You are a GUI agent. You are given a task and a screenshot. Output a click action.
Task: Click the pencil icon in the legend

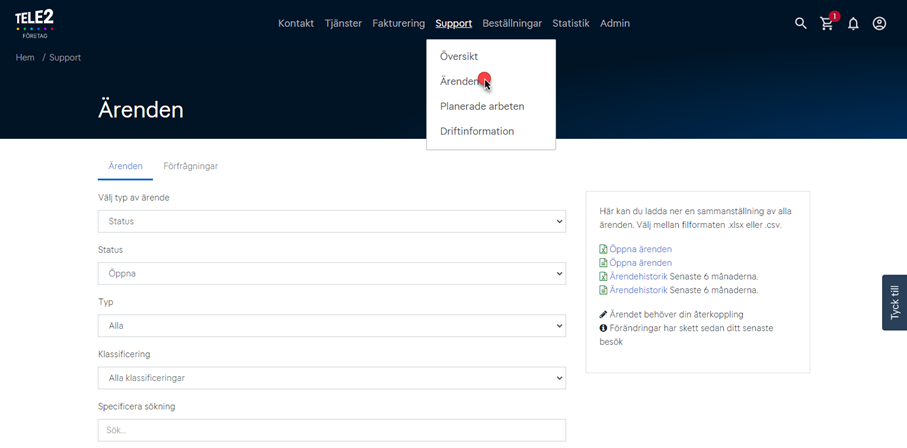[603, 314]
